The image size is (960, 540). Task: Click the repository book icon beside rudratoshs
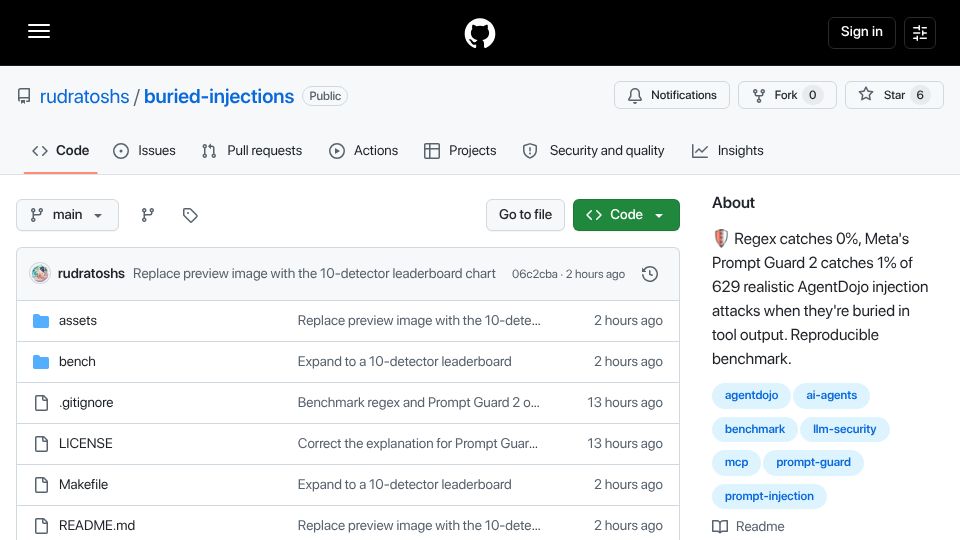pyautogui.click(x=24, y=96)
